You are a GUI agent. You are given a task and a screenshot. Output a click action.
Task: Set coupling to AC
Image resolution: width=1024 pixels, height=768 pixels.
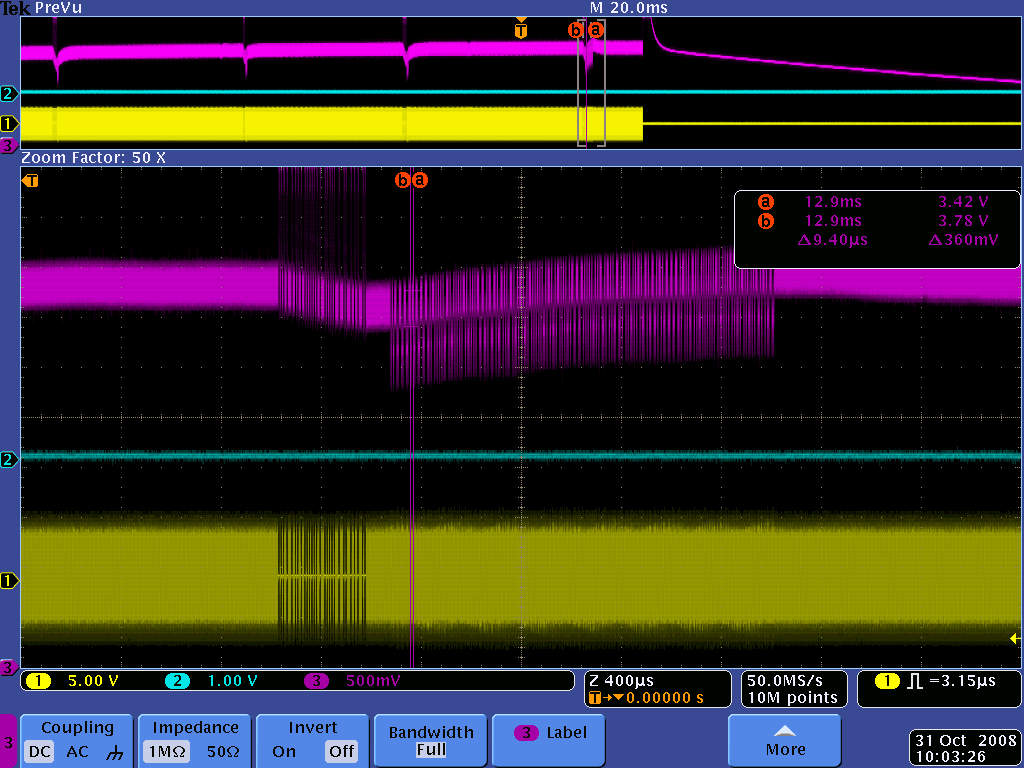point(77,752)
